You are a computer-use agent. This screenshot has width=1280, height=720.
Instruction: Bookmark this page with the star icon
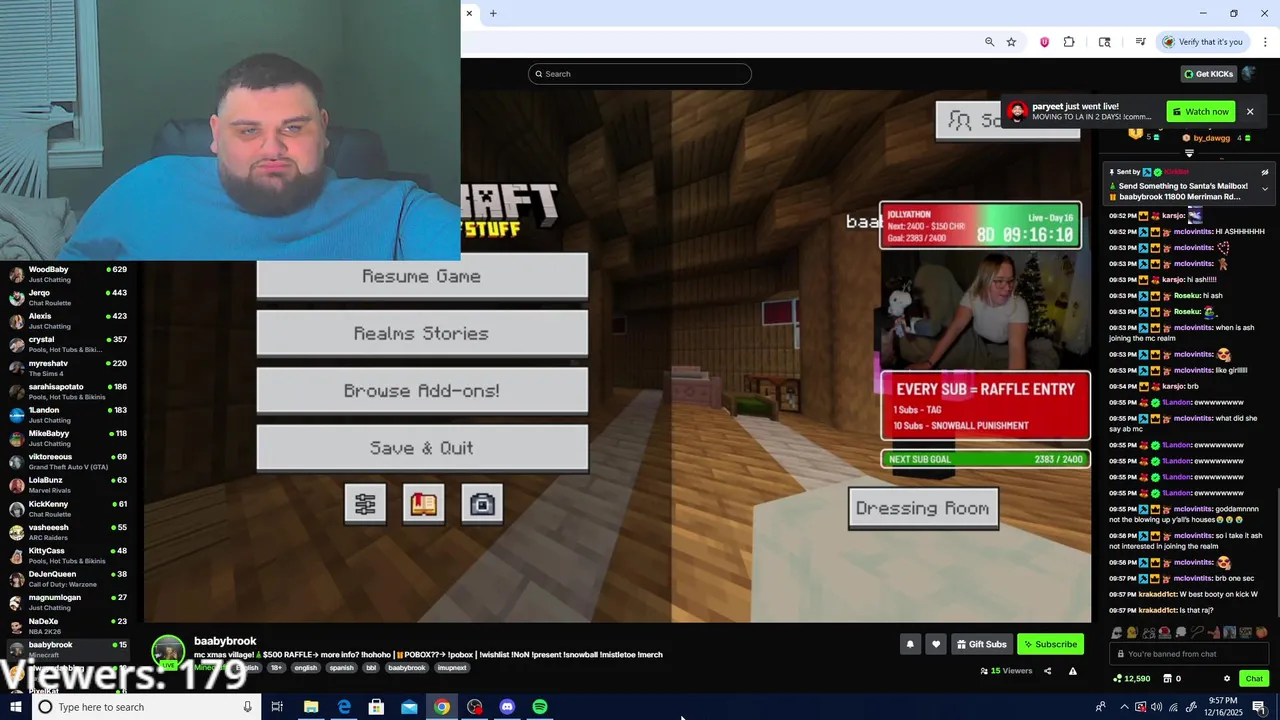click(x=1011, y=42)
